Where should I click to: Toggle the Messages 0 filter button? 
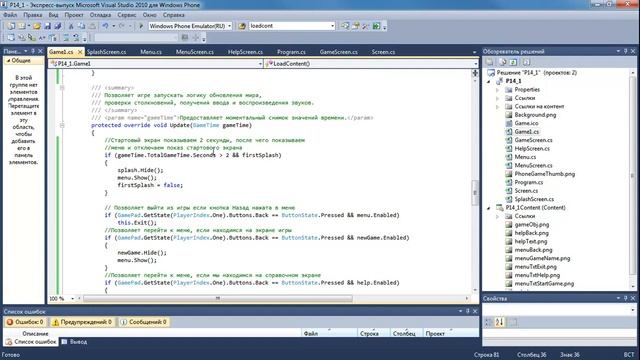tap(144, 322)
